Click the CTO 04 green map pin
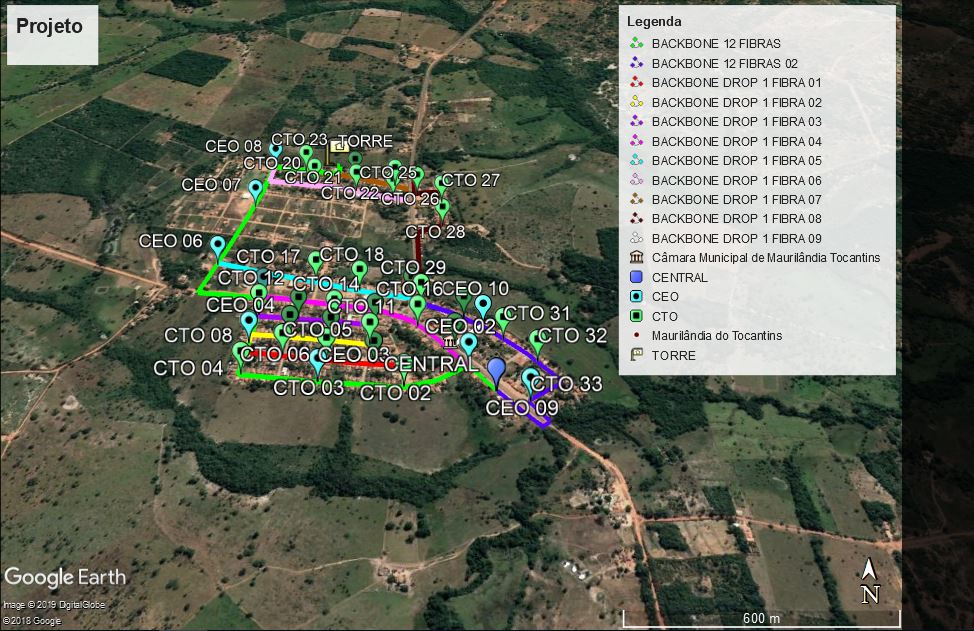 pos(240,354)
